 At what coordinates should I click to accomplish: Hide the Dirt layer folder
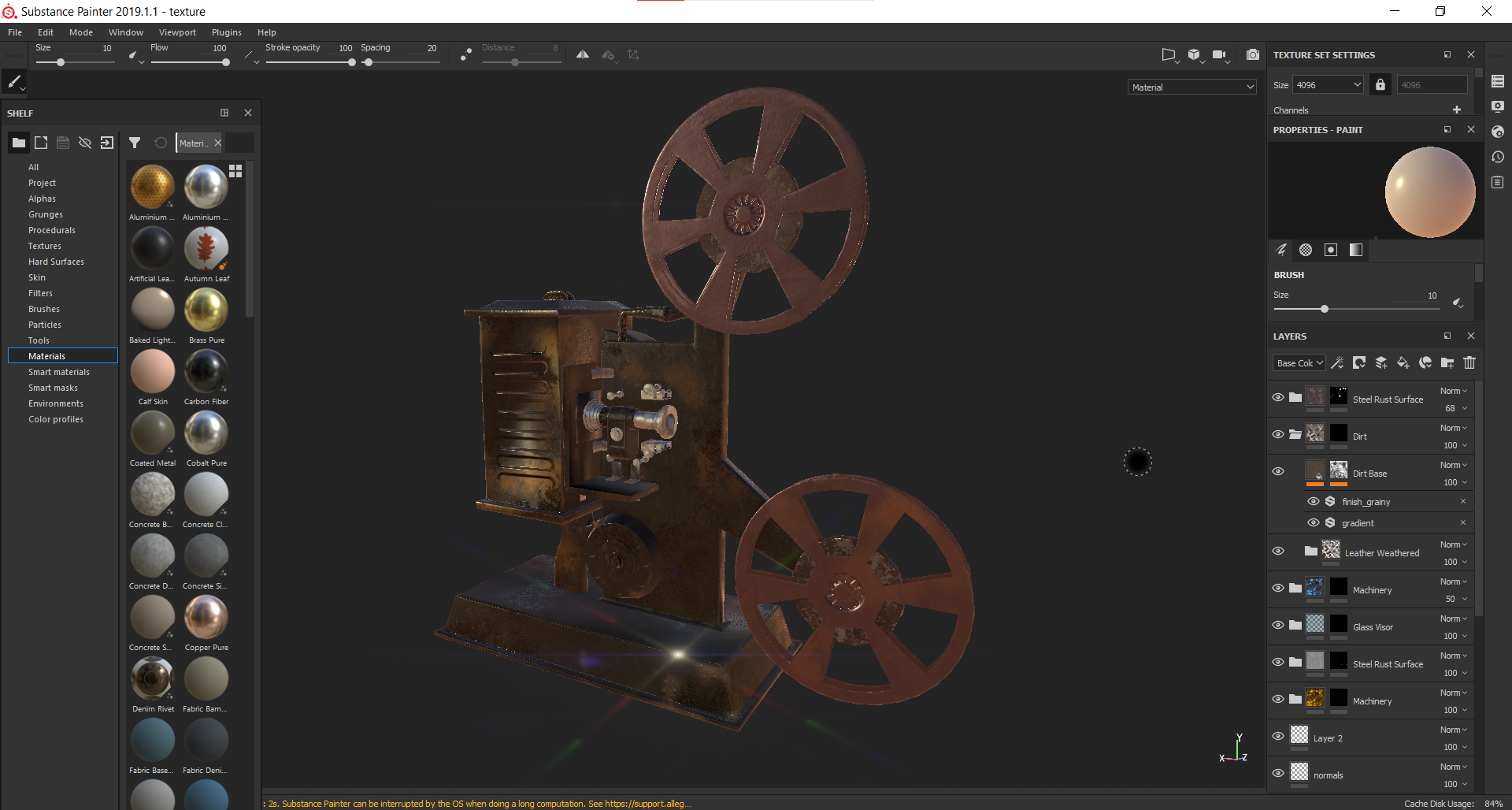[1278, 434]
